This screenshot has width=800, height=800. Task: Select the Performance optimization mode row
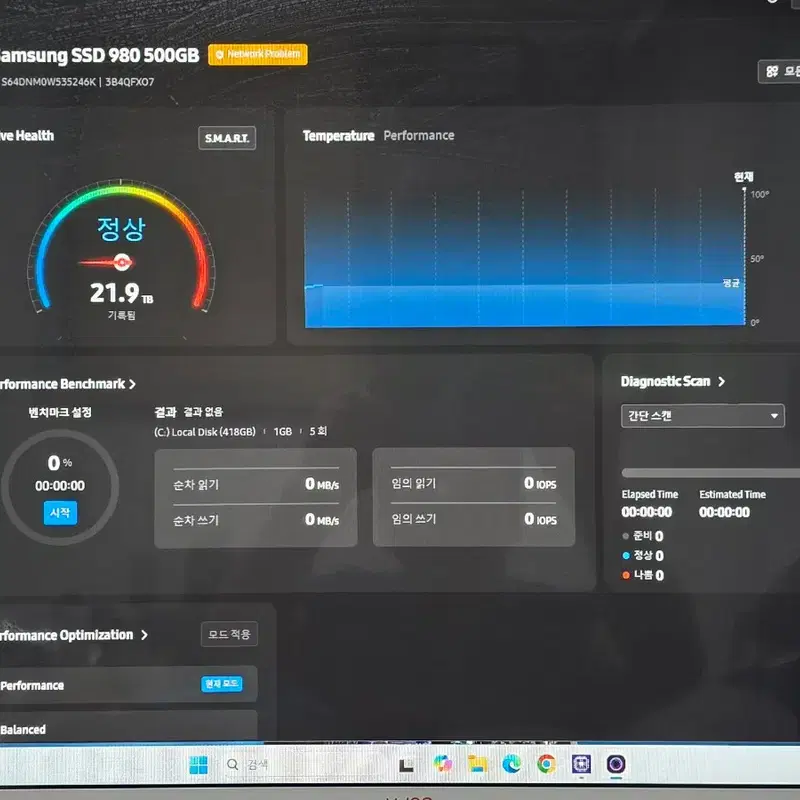128,684
